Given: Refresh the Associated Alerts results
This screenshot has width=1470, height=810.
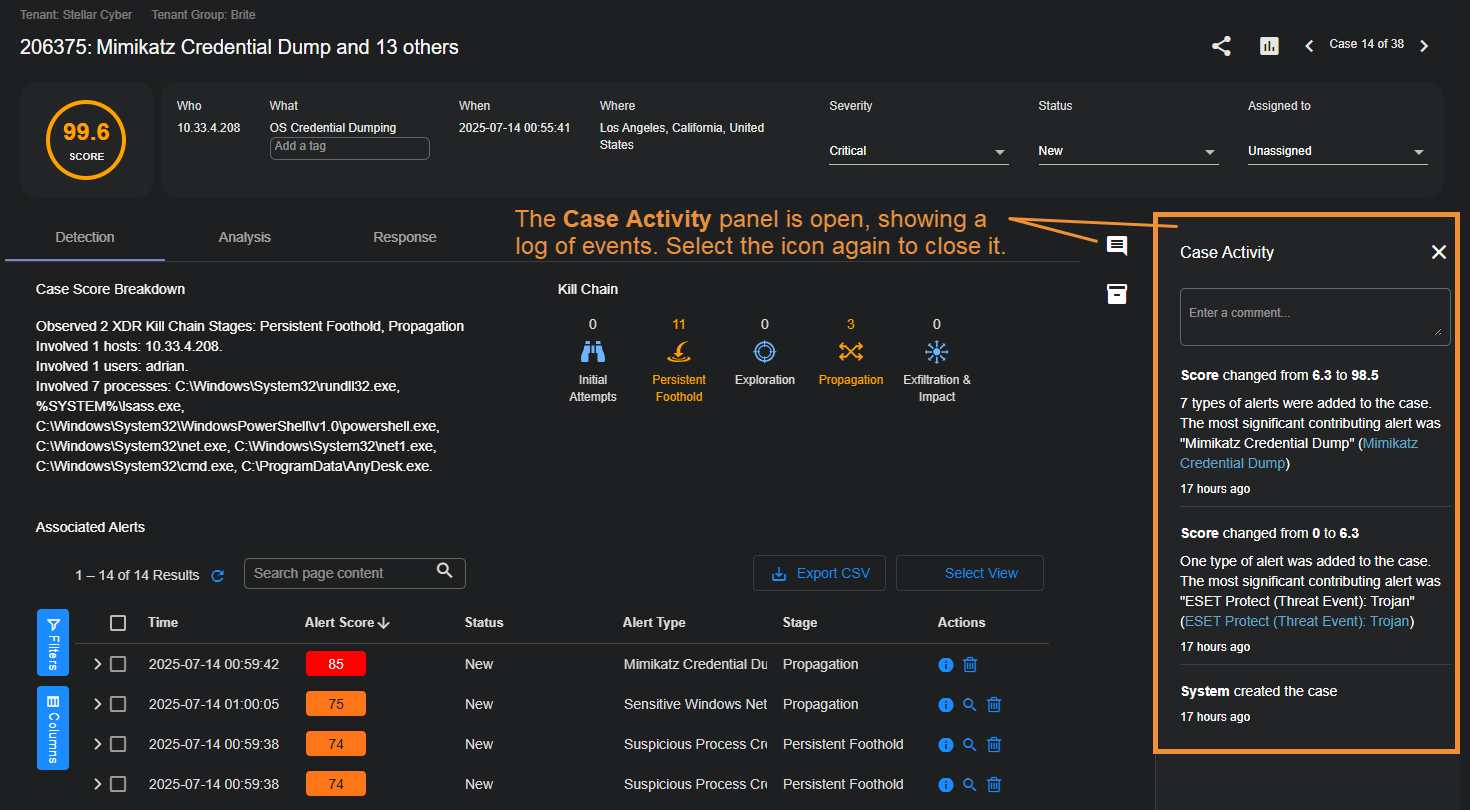Looking at the screenshot, I should click(x=218, y=575).
